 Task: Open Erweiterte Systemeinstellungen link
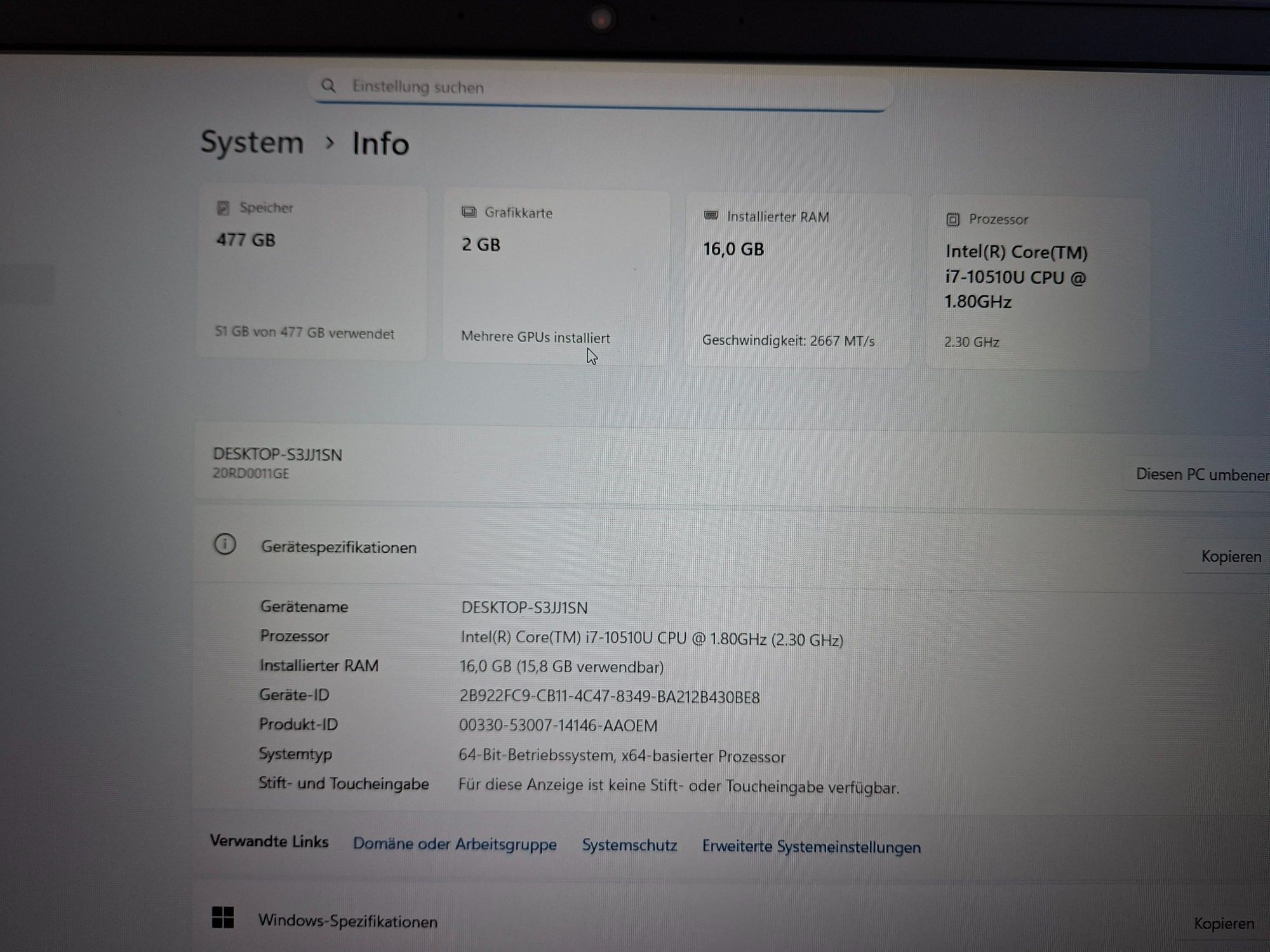coord(811,847)
